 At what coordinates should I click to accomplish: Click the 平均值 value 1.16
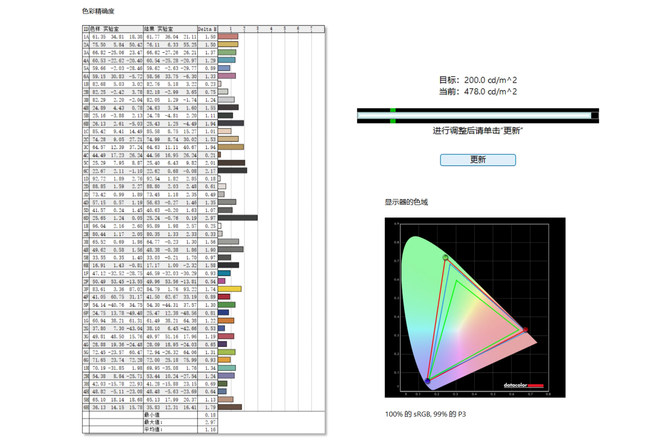tap(210, 429)
